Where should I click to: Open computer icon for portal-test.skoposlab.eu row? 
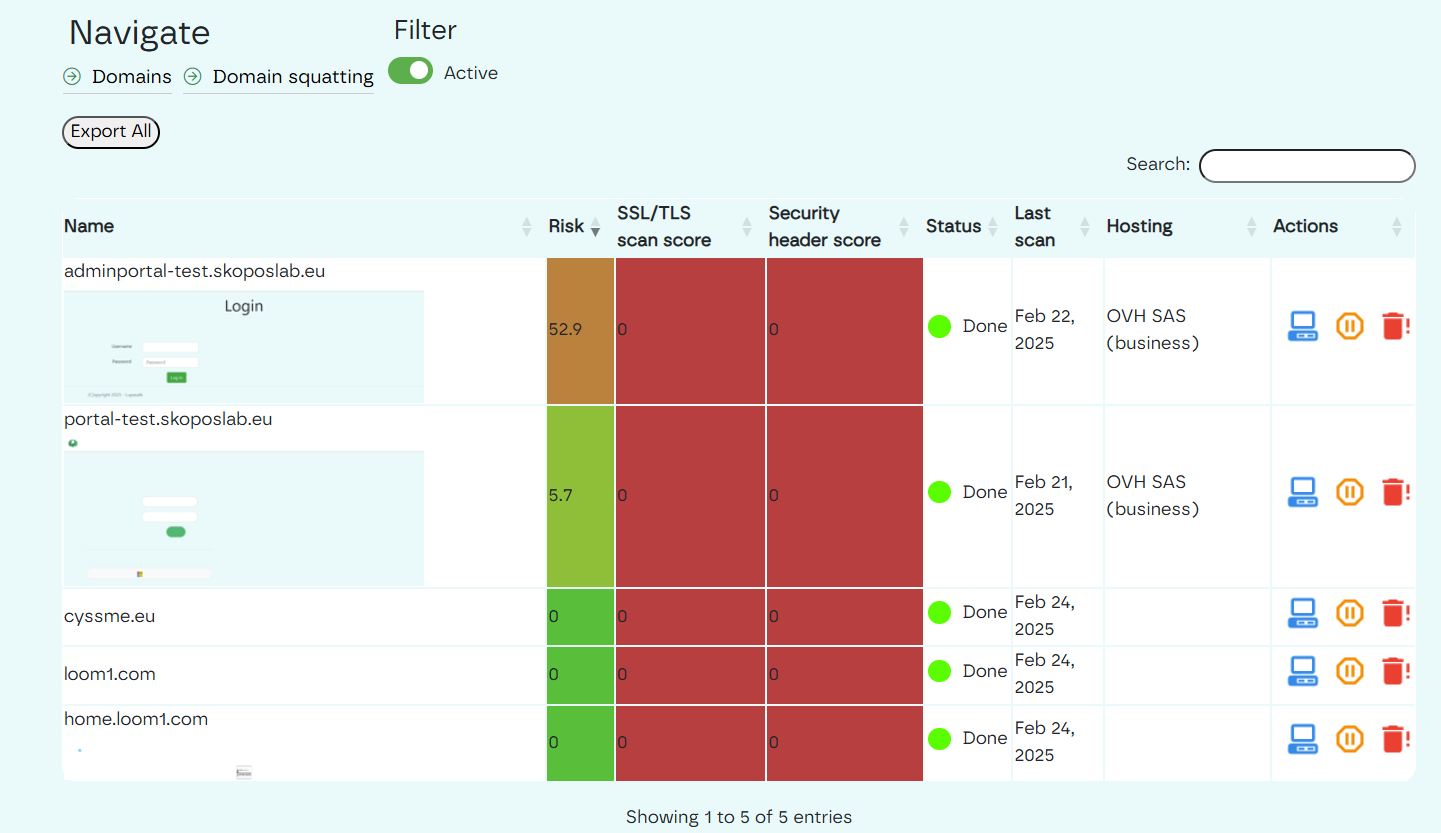1302,492
